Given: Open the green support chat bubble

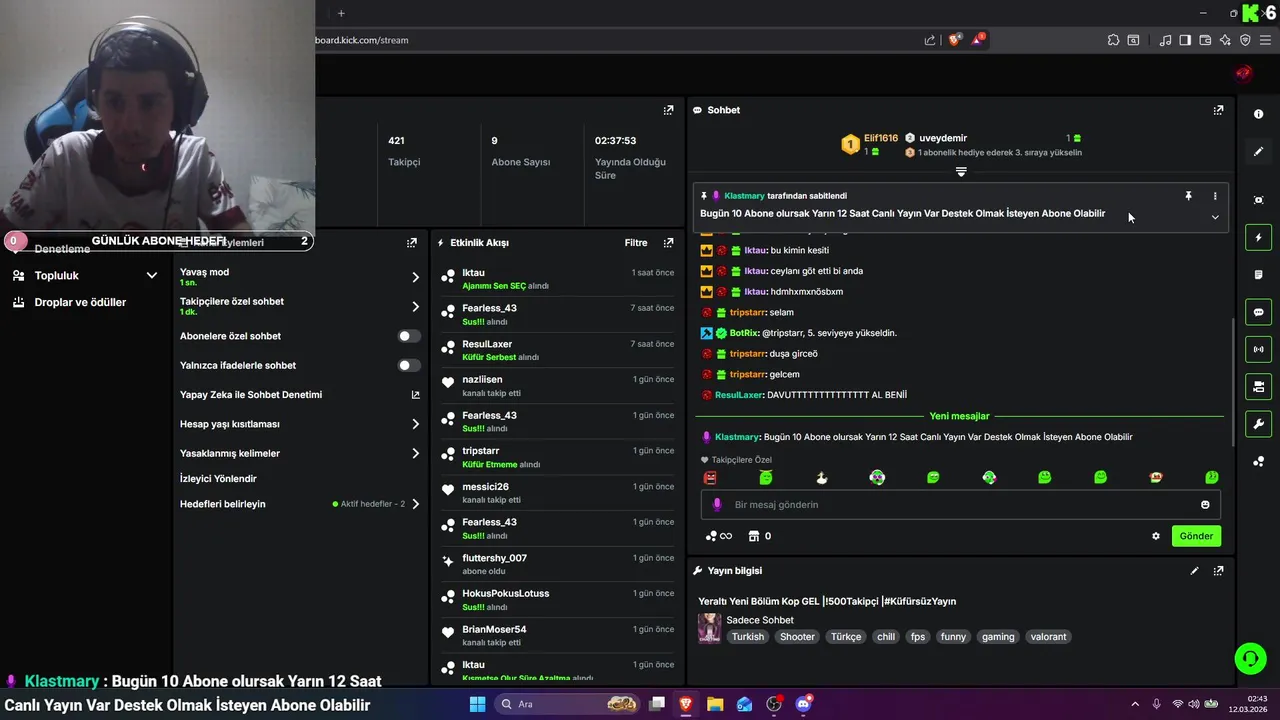Looking at the screenshot, I should (x=1250, y=658).
